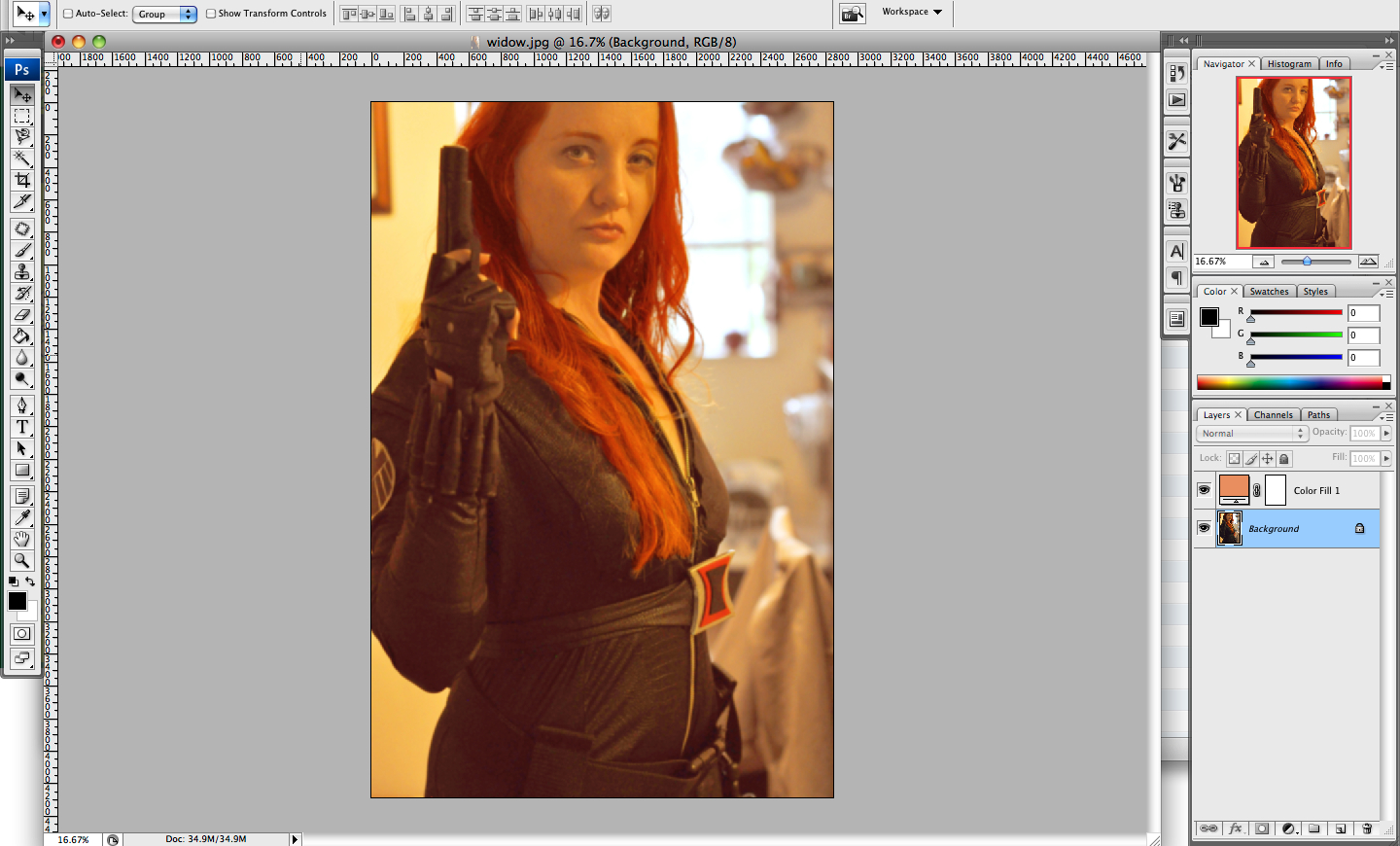Select the Crop tool
1400x846 pixels.
22,180
